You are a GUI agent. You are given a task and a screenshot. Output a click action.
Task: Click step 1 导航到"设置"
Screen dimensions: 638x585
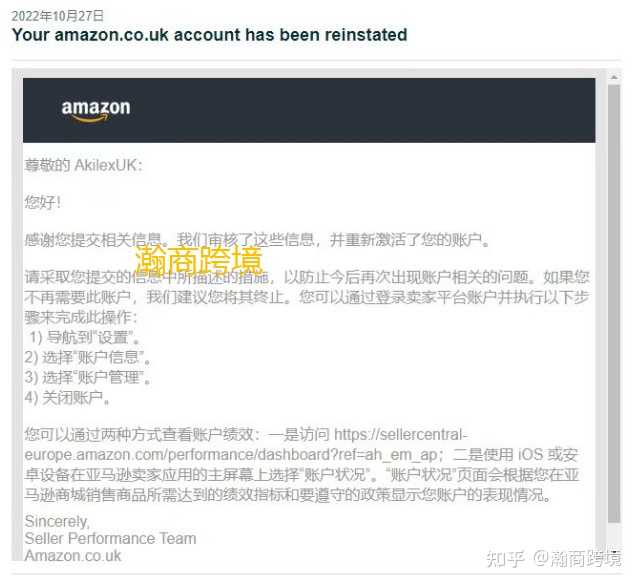84,337
